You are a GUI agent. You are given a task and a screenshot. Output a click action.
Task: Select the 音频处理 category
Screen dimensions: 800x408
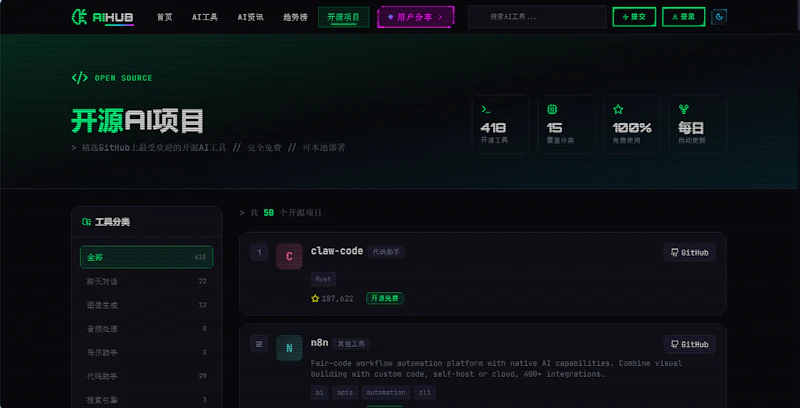146,329
